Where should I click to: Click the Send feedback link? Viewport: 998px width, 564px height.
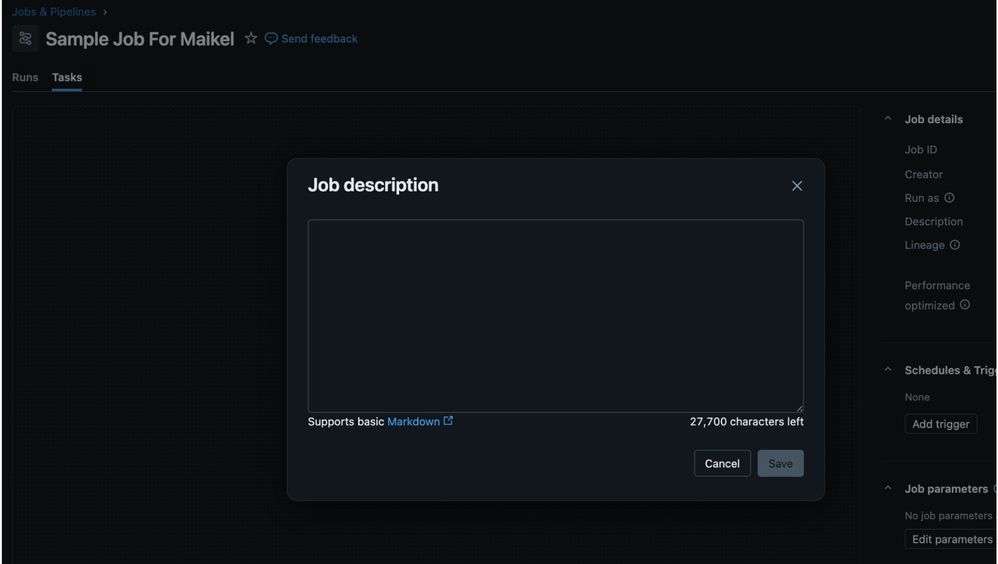pyautogui.click(x=319, y=39)
